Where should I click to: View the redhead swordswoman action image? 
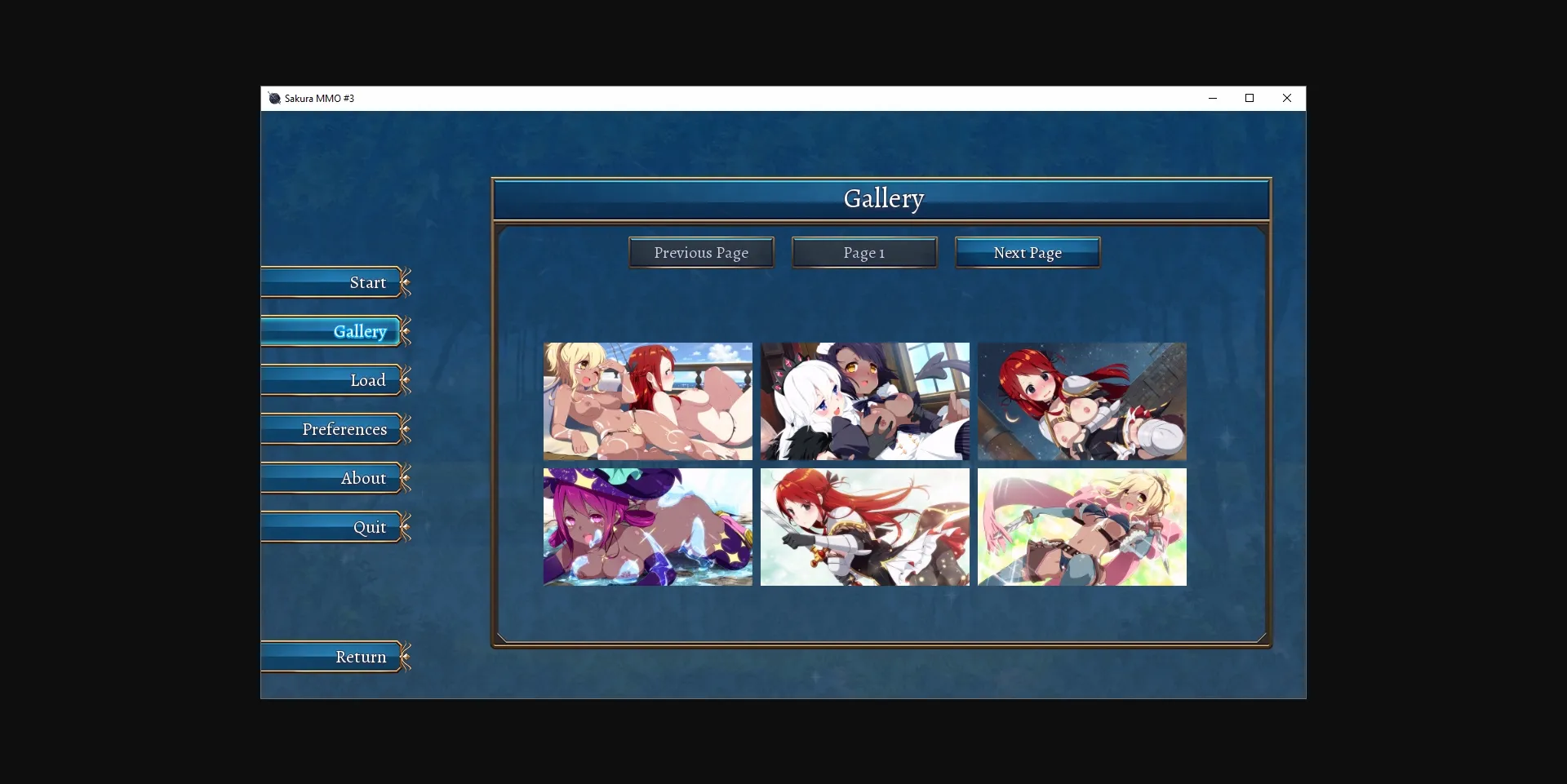coord(864,527)
